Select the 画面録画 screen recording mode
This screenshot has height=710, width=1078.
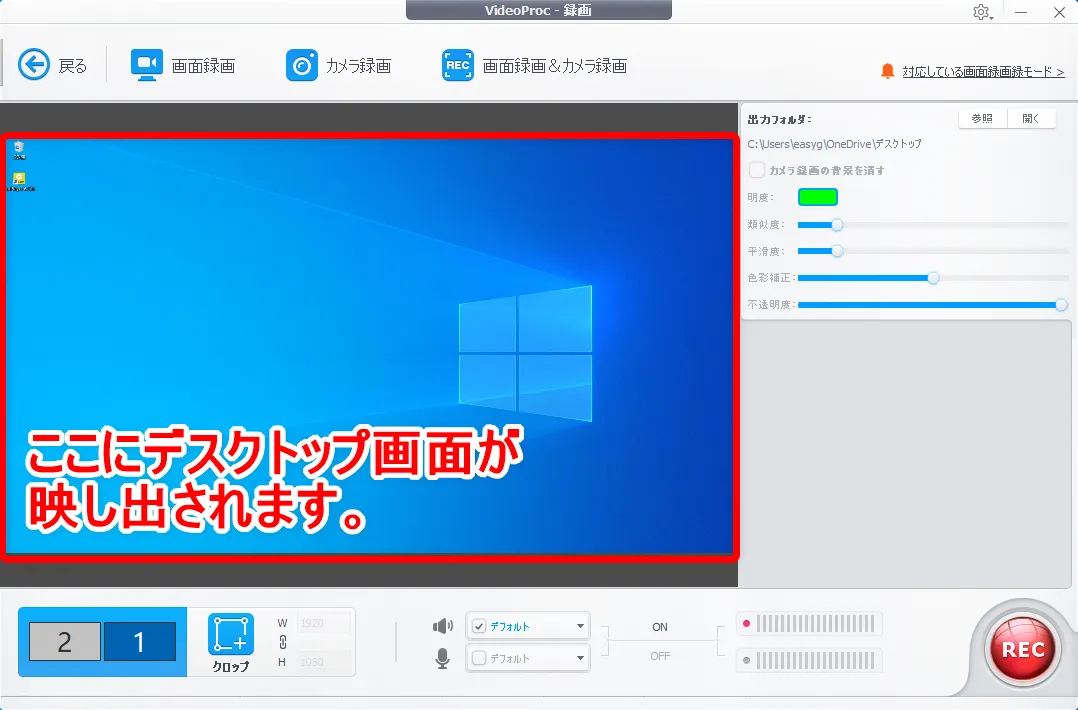[183, 65]
